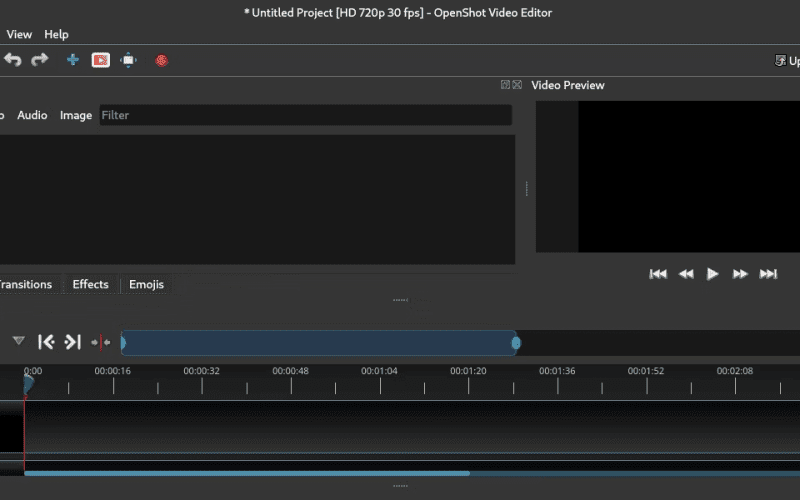
Task: Float the Project Files panel
Action: (505, 85)
